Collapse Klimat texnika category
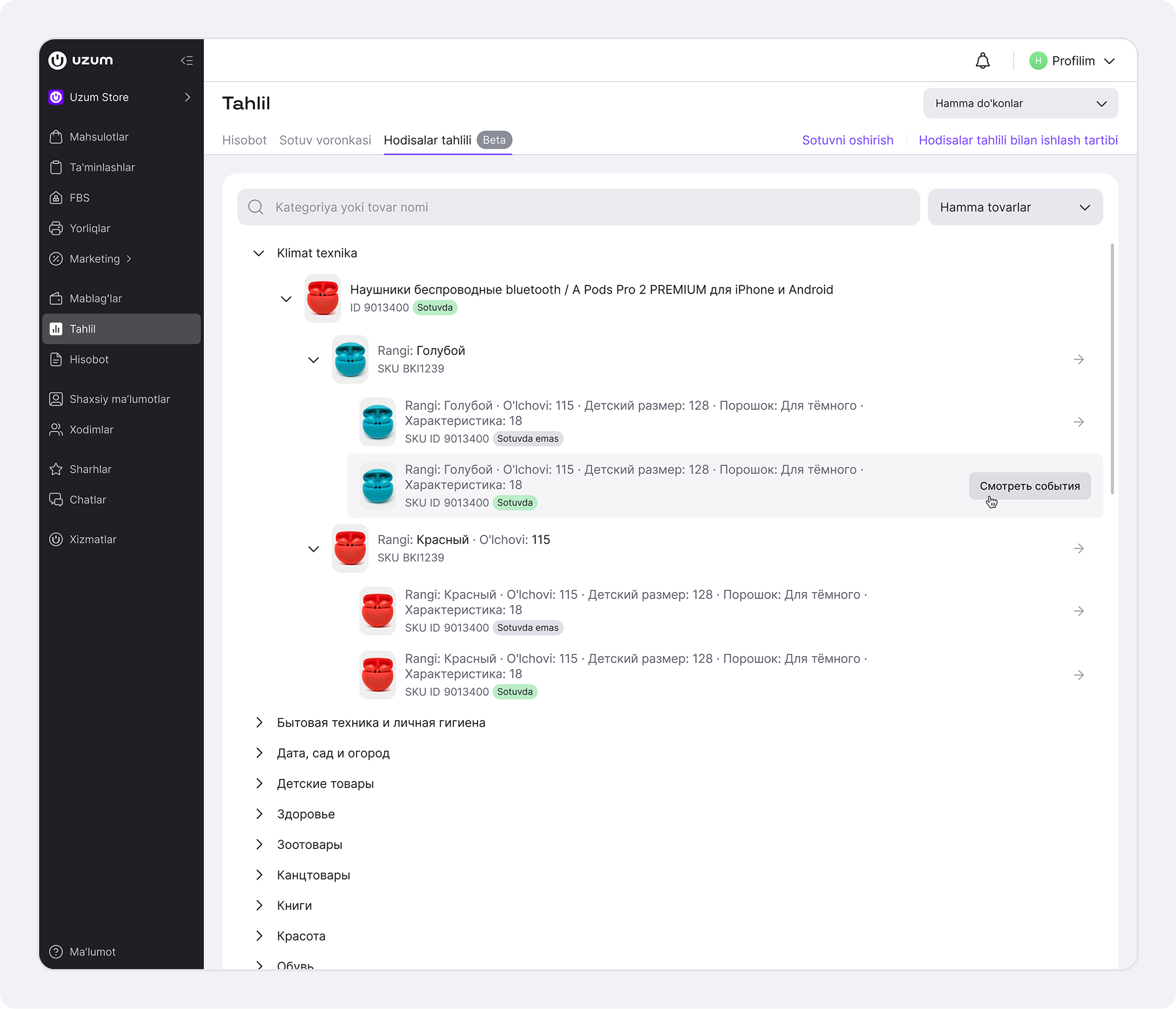This screenshot has width=1176, height=1009. pyautogui.click(x=259, y=254)
